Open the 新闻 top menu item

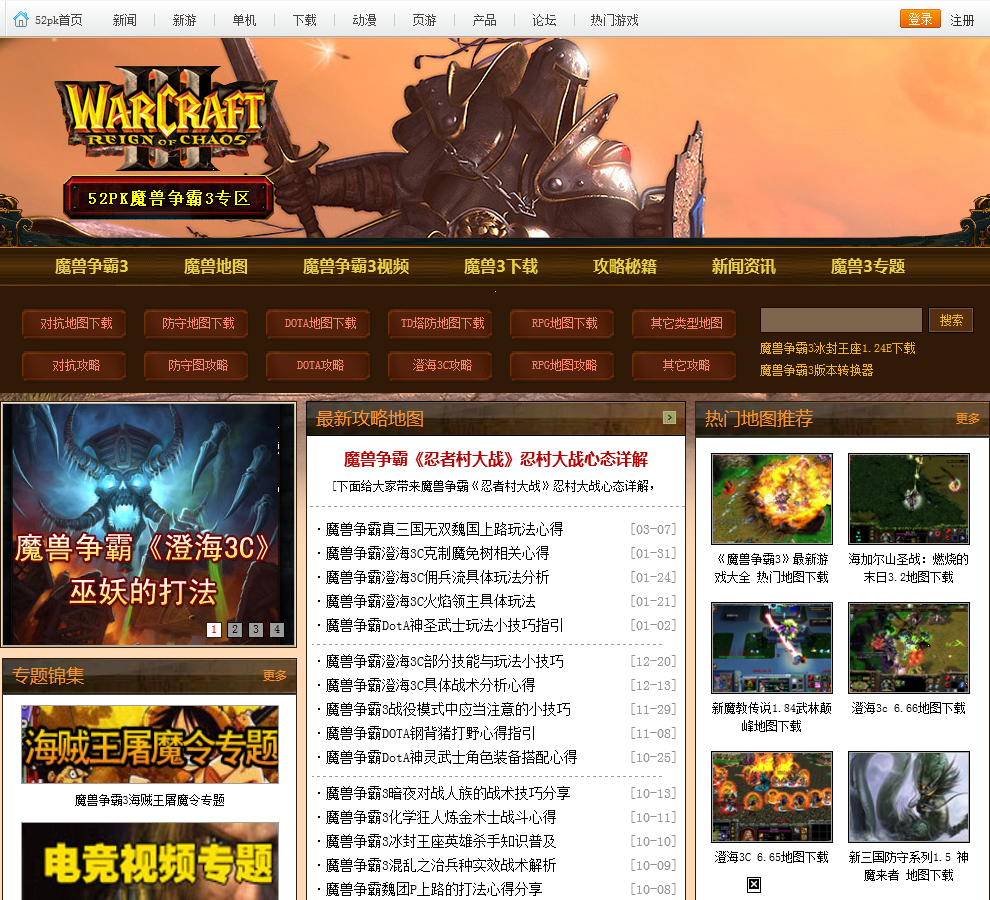[x=124, y=20]
